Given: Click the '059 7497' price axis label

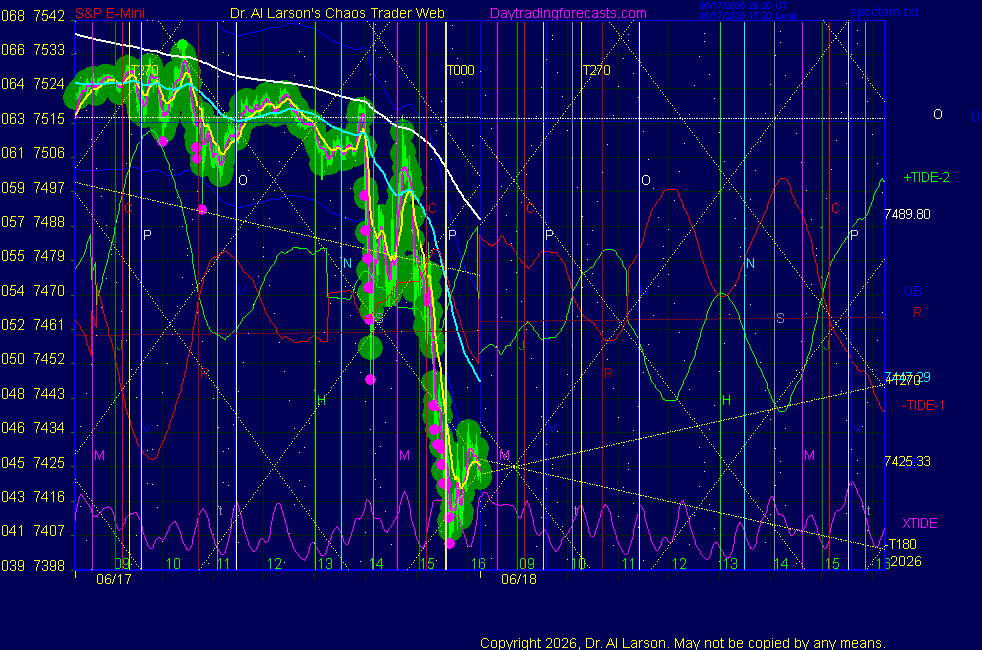Looking at the screenshot, I should point(33,188).
